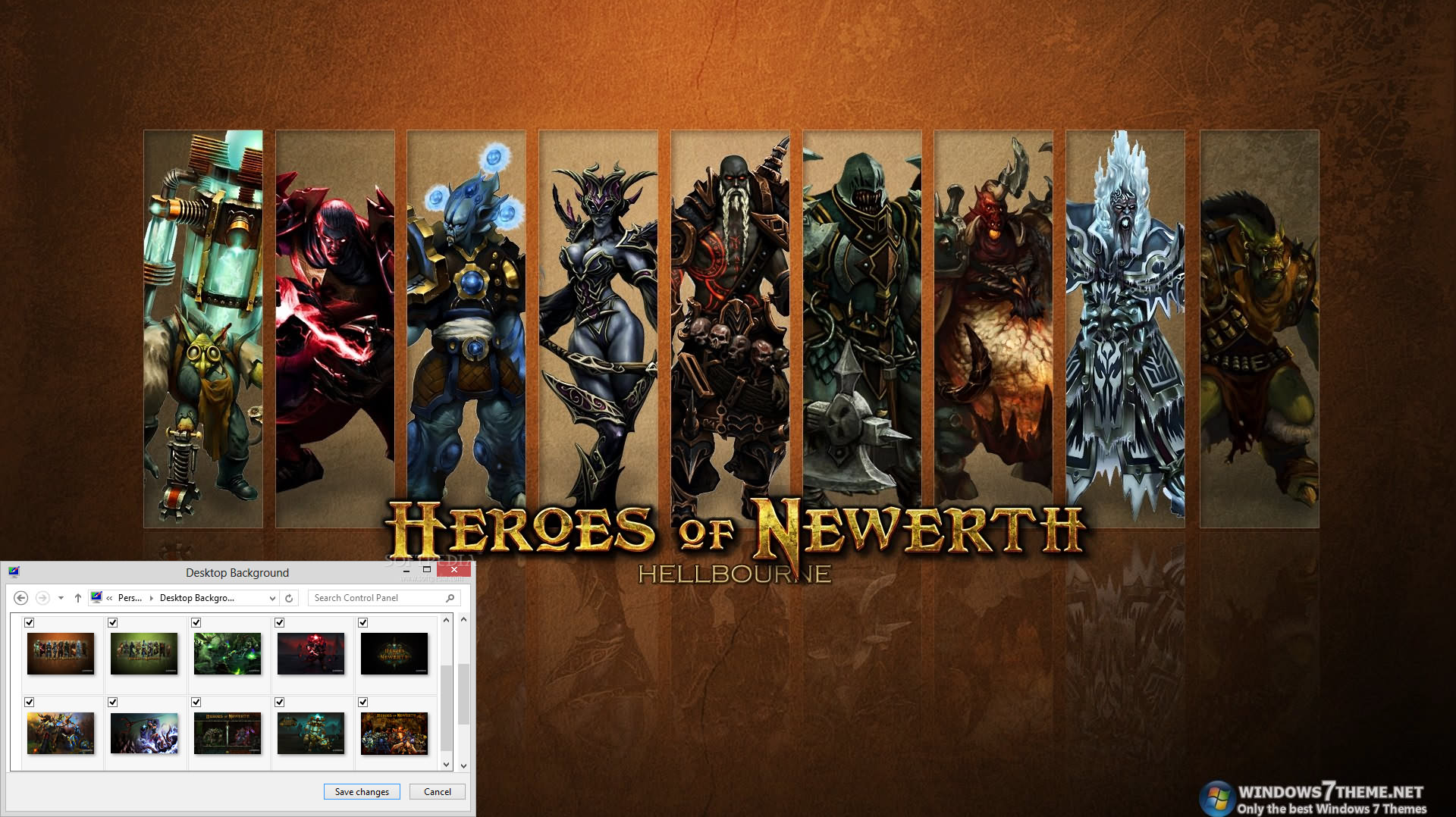
Task: Click outer window scroll down arrow
Action: tap(463, 765)
